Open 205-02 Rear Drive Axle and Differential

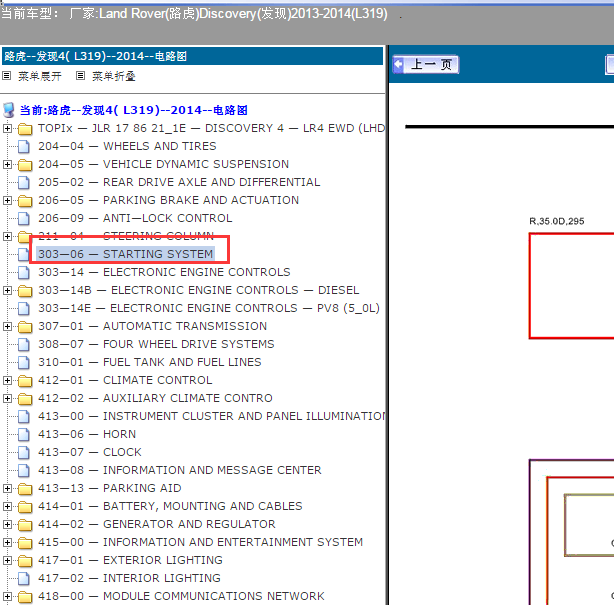click(179, 182)
